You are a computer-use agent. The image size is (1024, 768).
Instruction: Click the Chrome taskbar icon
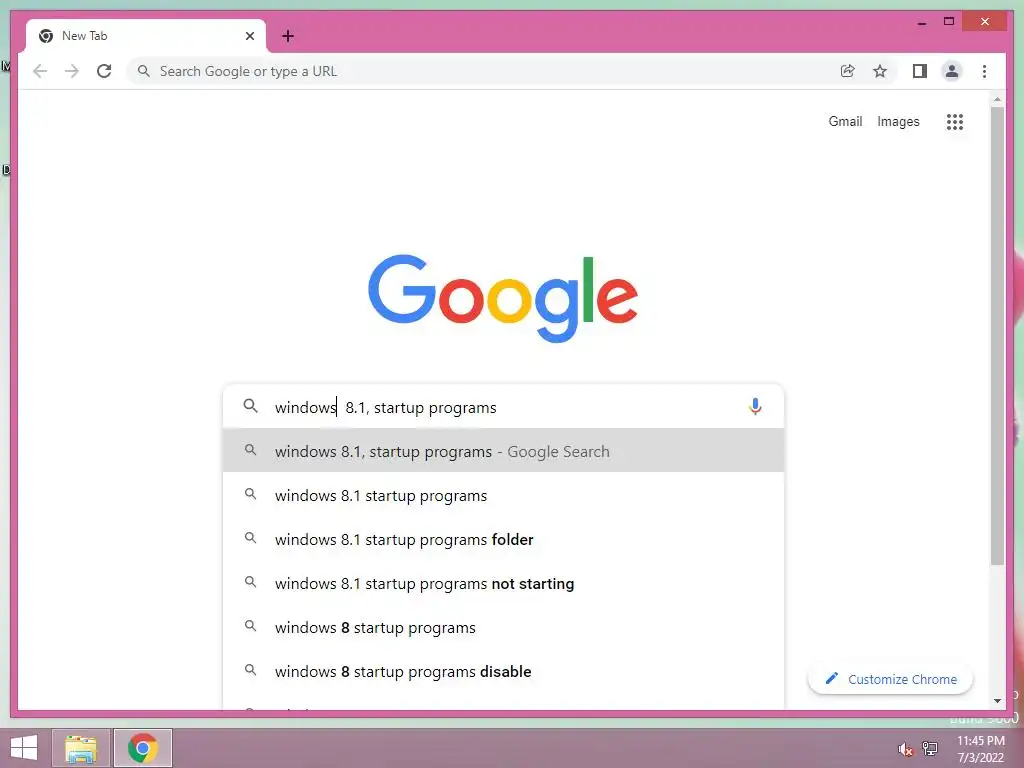coord(143,748)
